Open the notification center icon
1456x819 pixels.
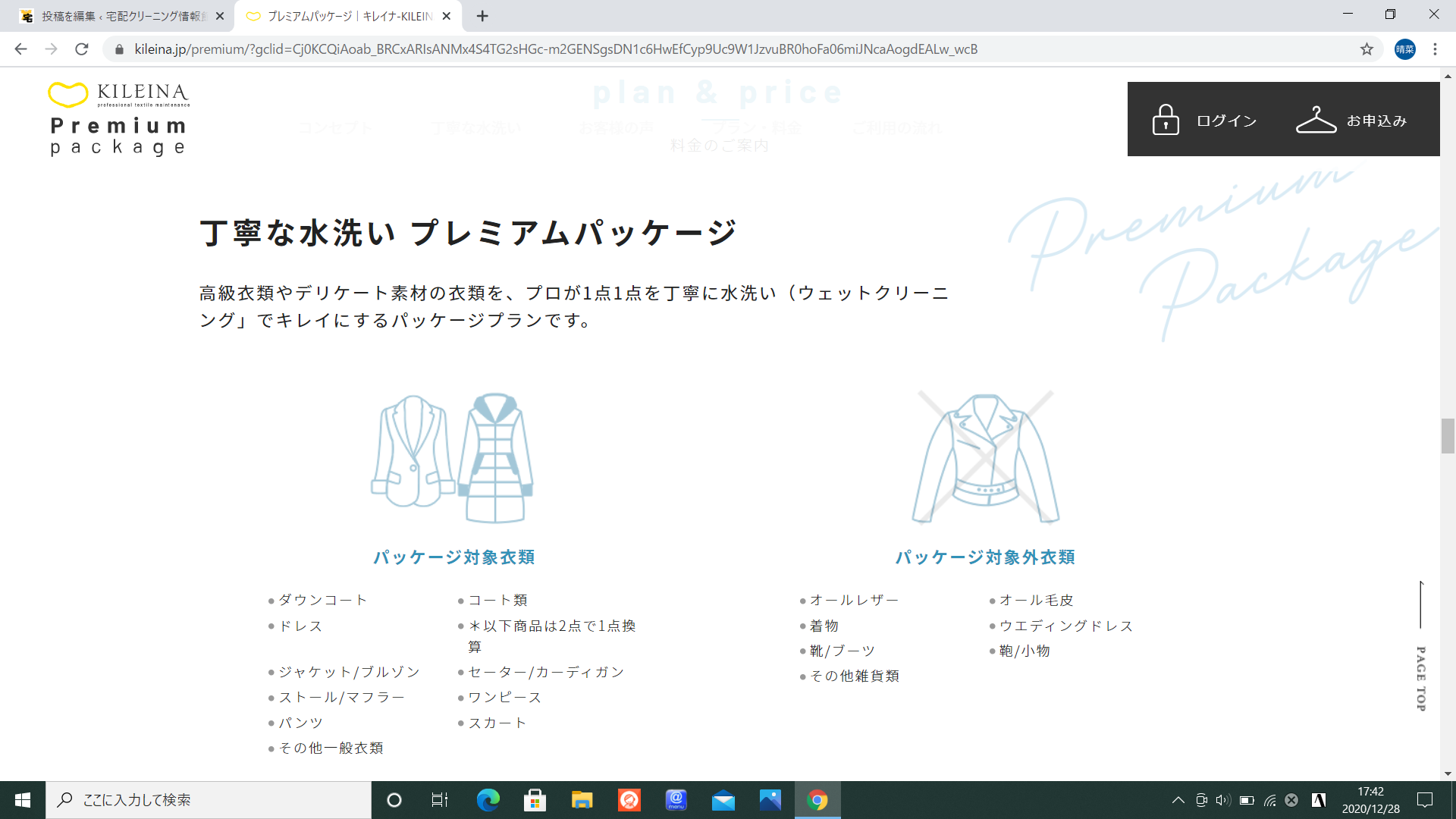click(x=1425, y=800)
